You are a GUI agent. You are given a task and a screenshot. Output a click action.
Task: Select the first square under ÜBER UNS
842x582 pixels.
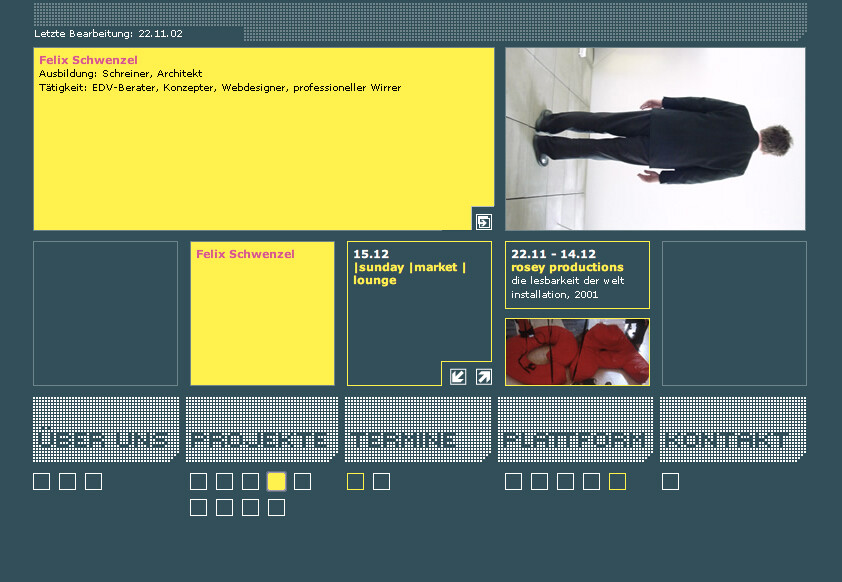pyautogui.click(x=41, y=481)
